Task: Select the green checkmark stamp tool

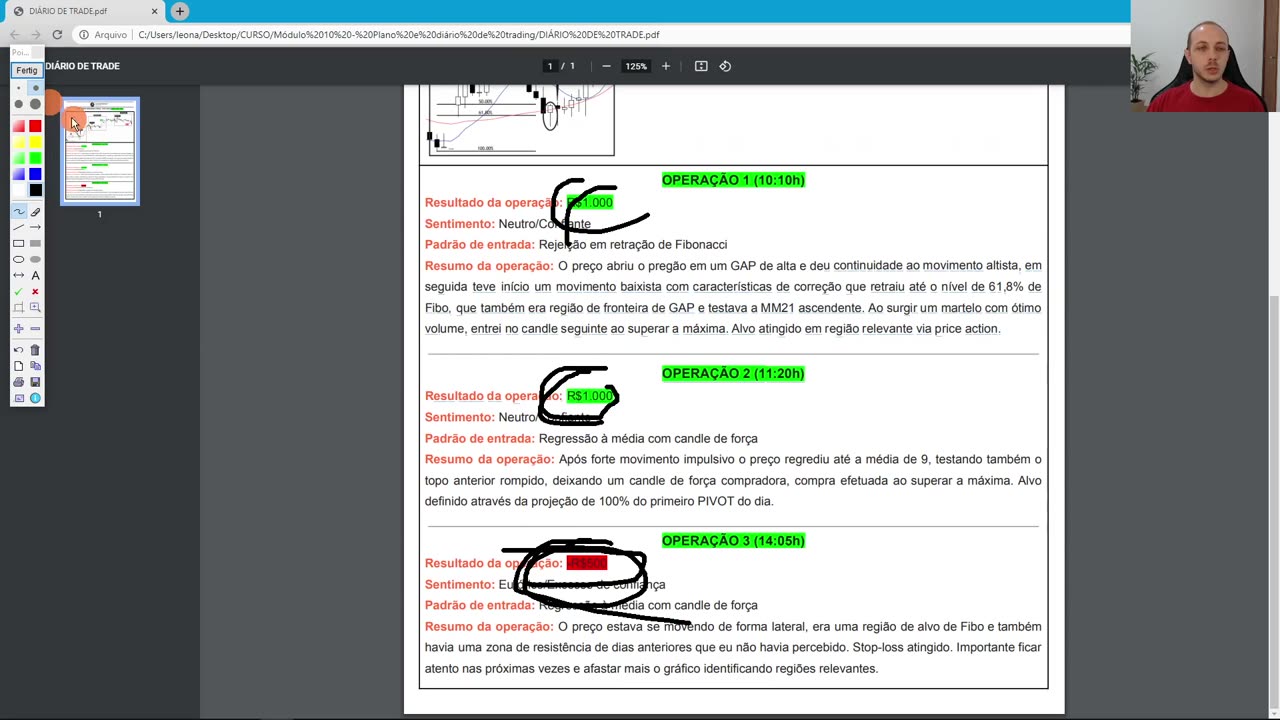Action: tap(18, 291)
